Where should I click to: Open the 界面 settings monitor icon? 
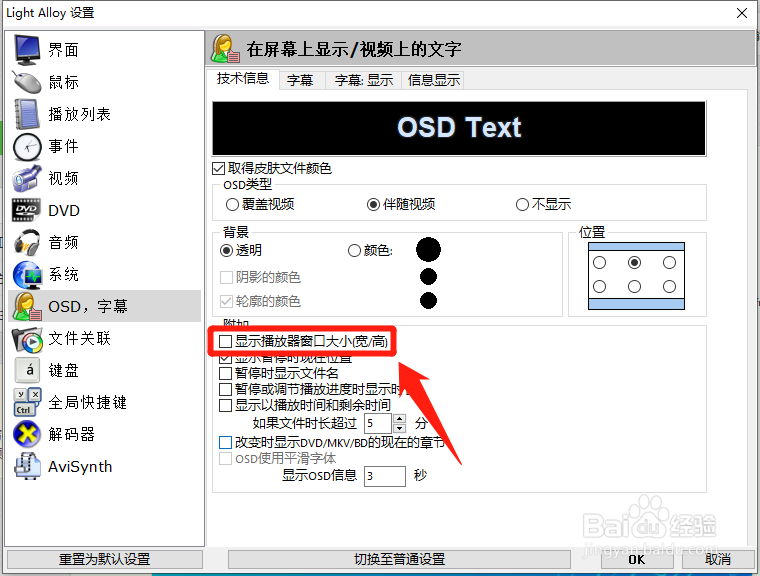click(x=27, y=50)
